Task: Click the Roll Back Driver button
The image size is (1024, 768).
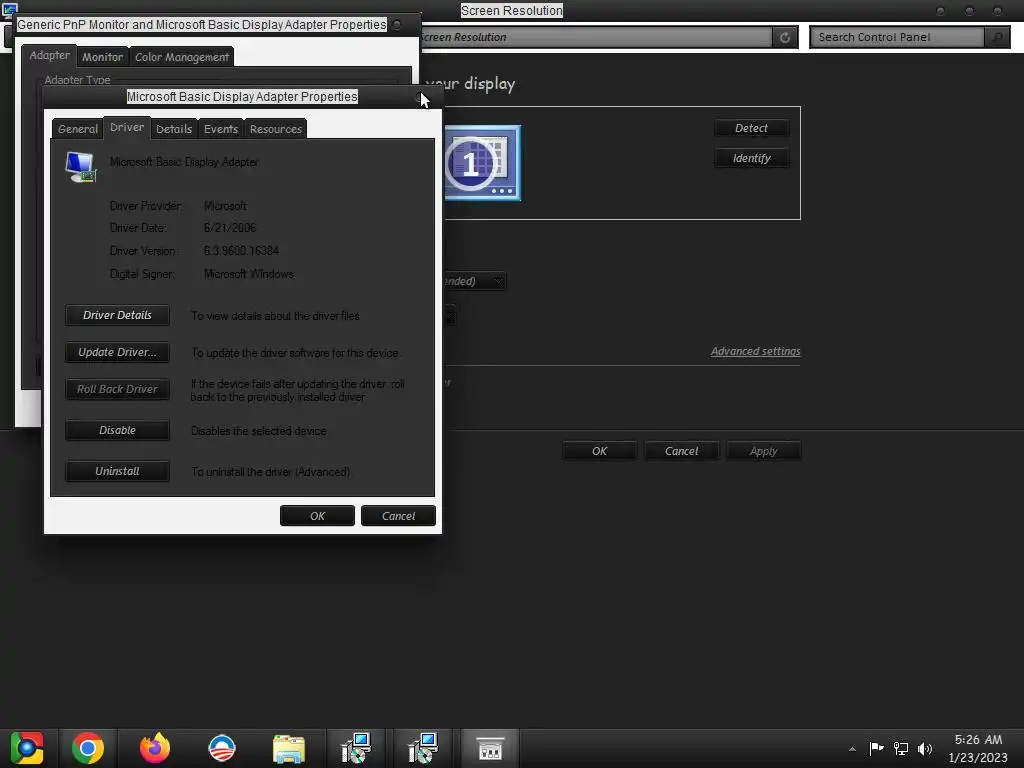Action: [x=117, y=389]
